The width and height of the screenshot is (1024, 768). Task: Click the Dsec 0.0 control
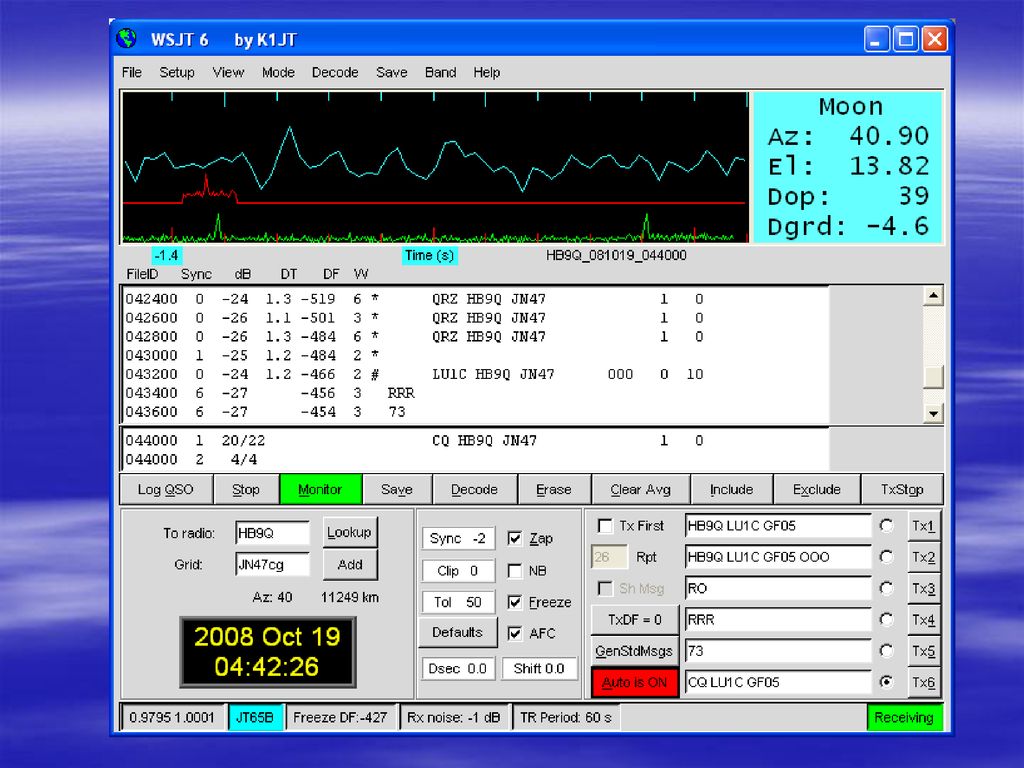[458, 669]
